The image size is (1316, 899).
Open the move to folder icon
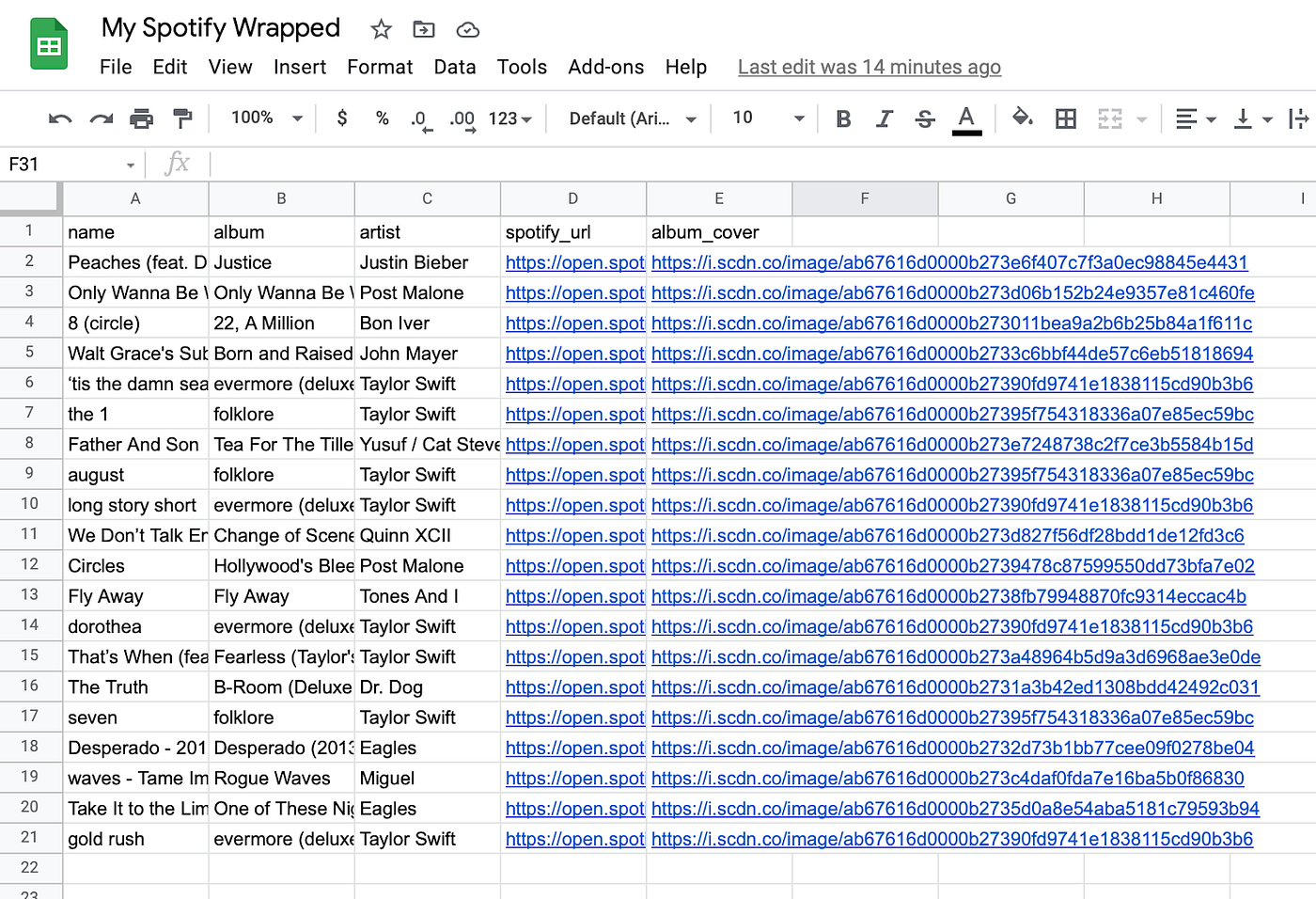(x=424, y=29)
